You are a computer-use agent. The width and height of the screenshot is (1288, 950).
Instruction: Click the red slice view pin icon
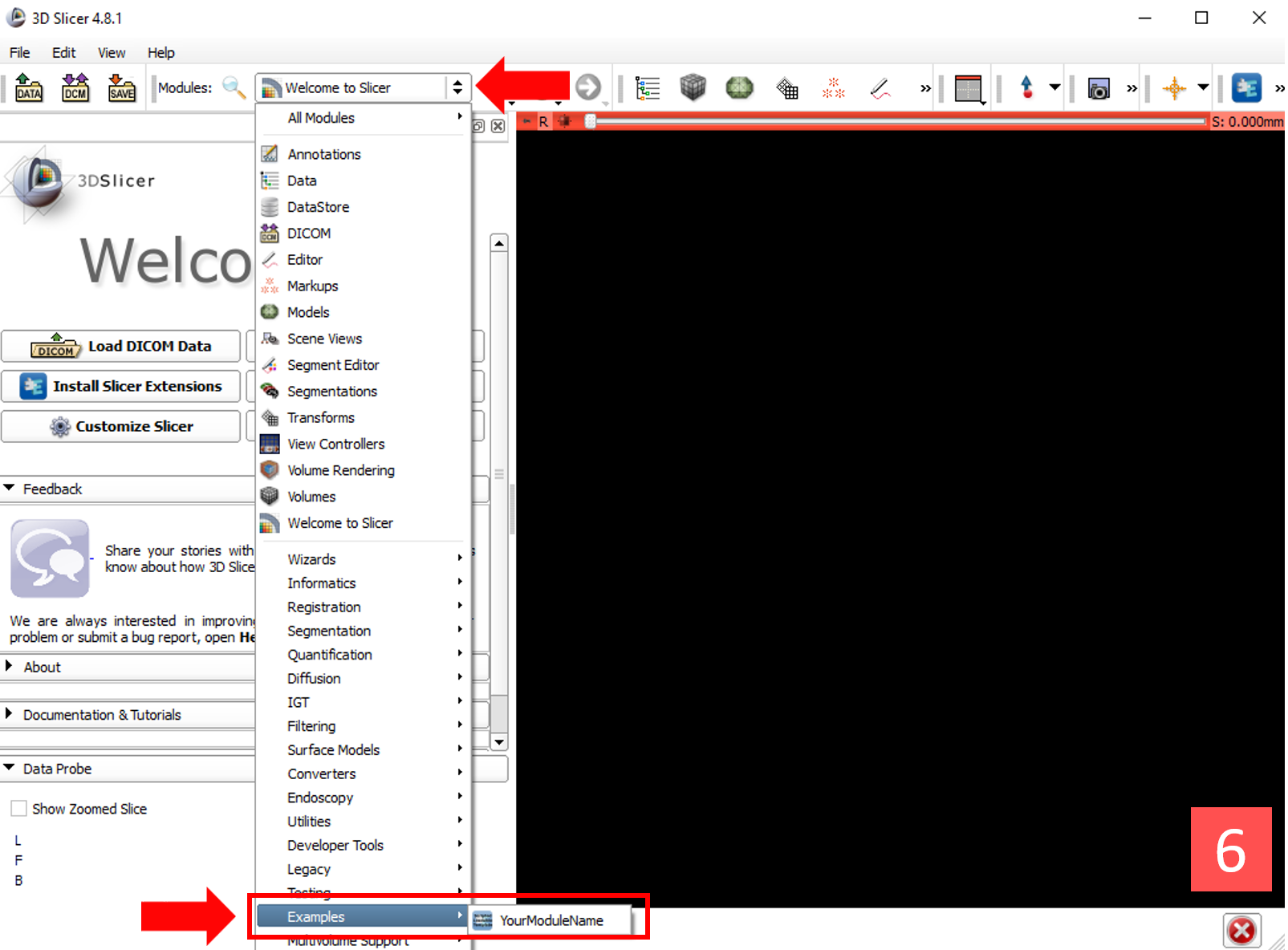pos(526,121)
